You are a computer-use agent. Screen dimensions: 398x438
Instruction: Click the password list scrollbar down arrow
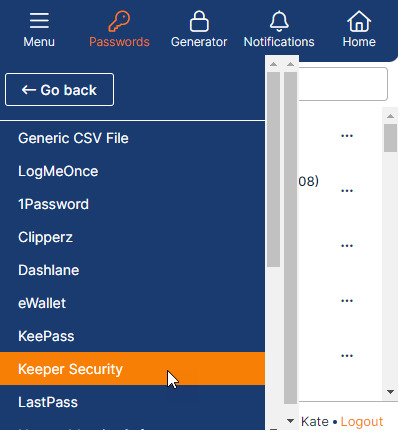[390, 392]
